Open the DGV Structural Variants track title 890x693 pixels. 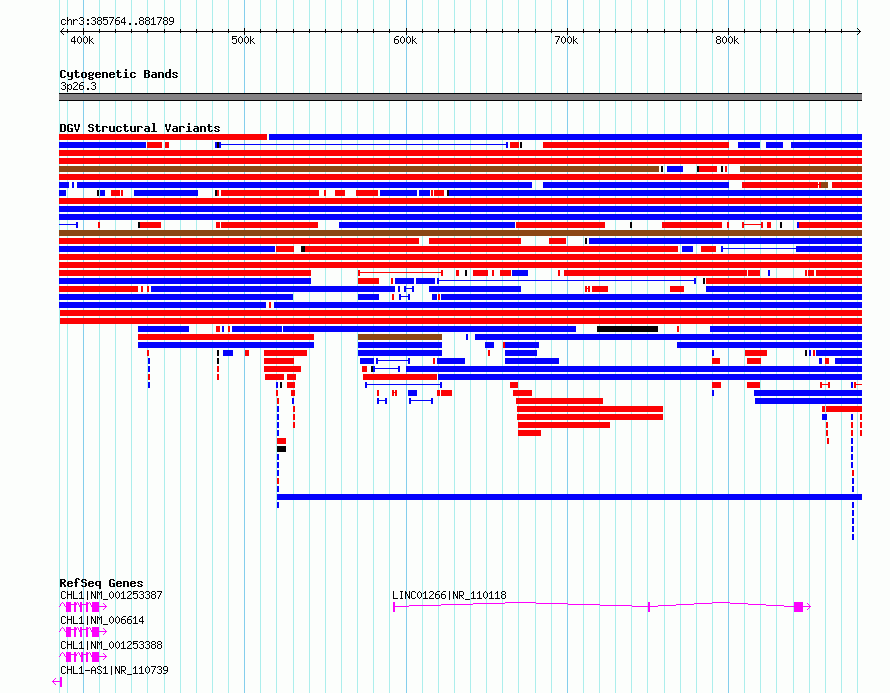tap(140, 128)
